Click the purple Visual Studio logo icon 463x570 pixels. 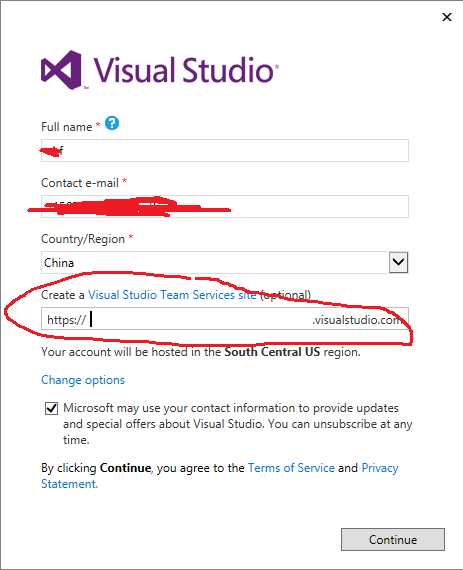click(x=61, y=70)
